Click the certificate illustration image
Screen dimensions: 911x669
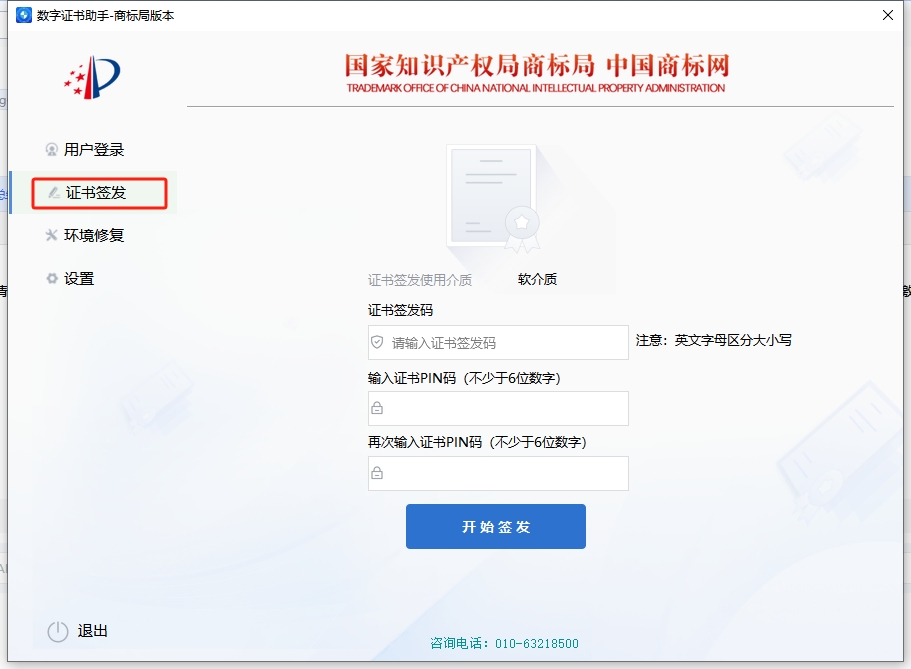coord(492,198)
